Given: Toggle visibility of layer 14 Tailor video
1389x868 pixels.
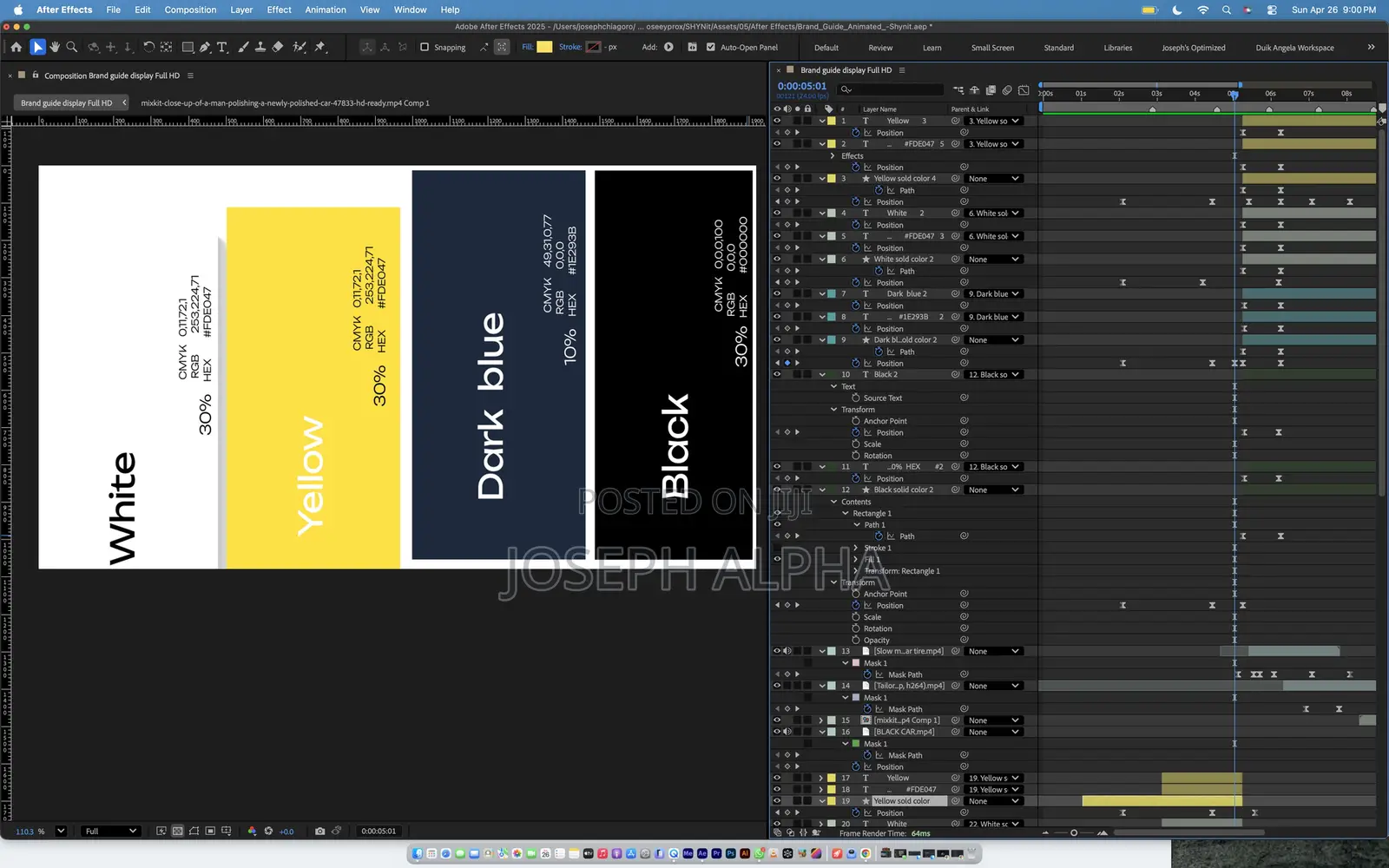Looking at the screenshot, I should (x=777, y=686).
